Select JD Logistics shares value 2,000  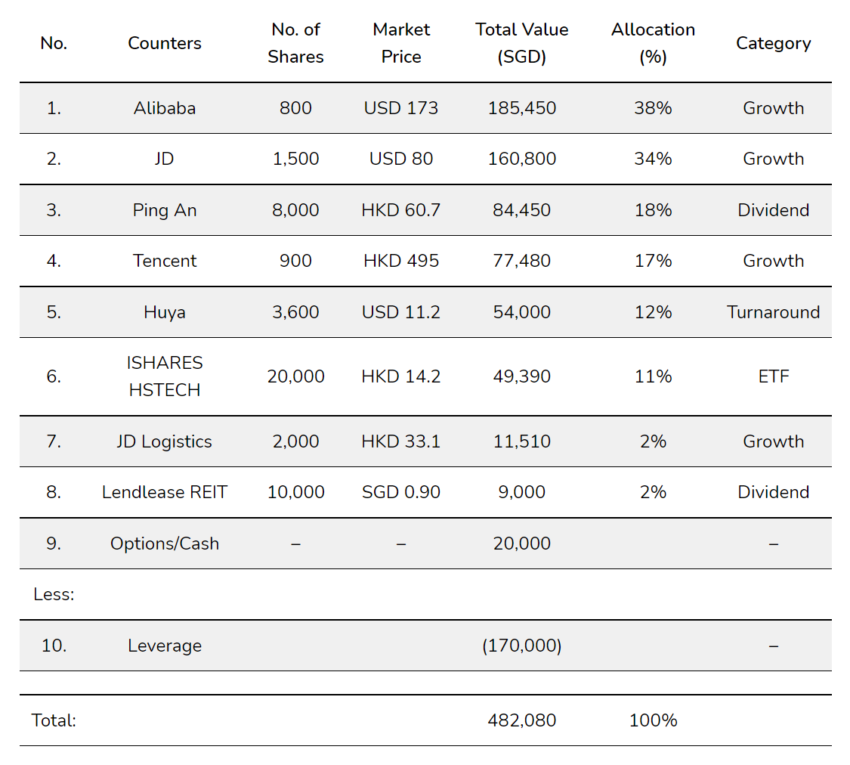point(295,441)
